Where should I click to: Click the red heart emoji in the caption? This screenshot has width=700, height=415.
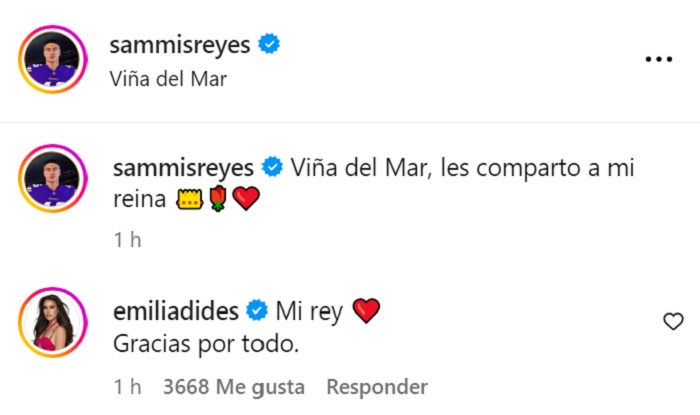[245, 200]
